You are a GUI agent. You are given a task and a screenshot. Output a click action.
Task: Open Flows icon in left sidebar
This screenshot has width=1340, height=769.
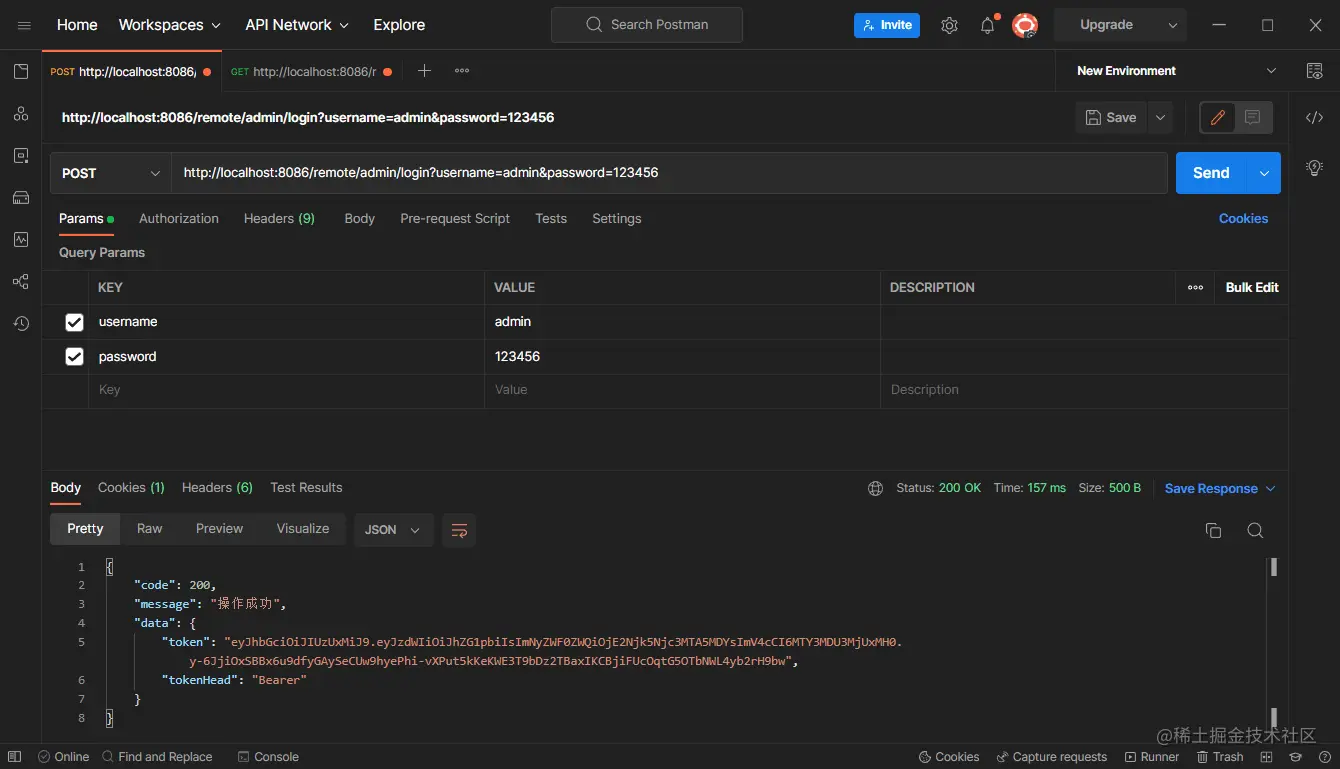[21, 281]
